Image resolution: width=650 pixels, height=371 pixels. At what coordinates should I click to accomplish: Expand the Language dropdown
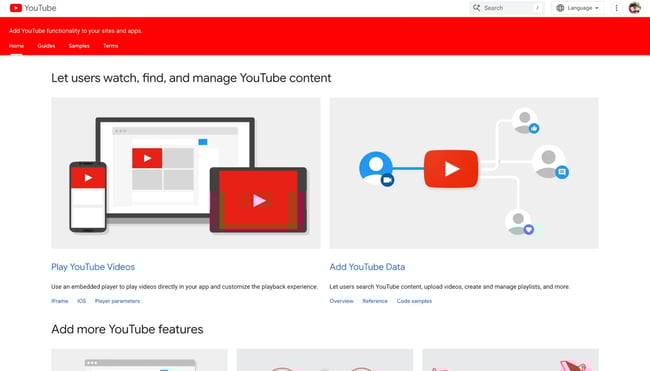pos(577,8)
